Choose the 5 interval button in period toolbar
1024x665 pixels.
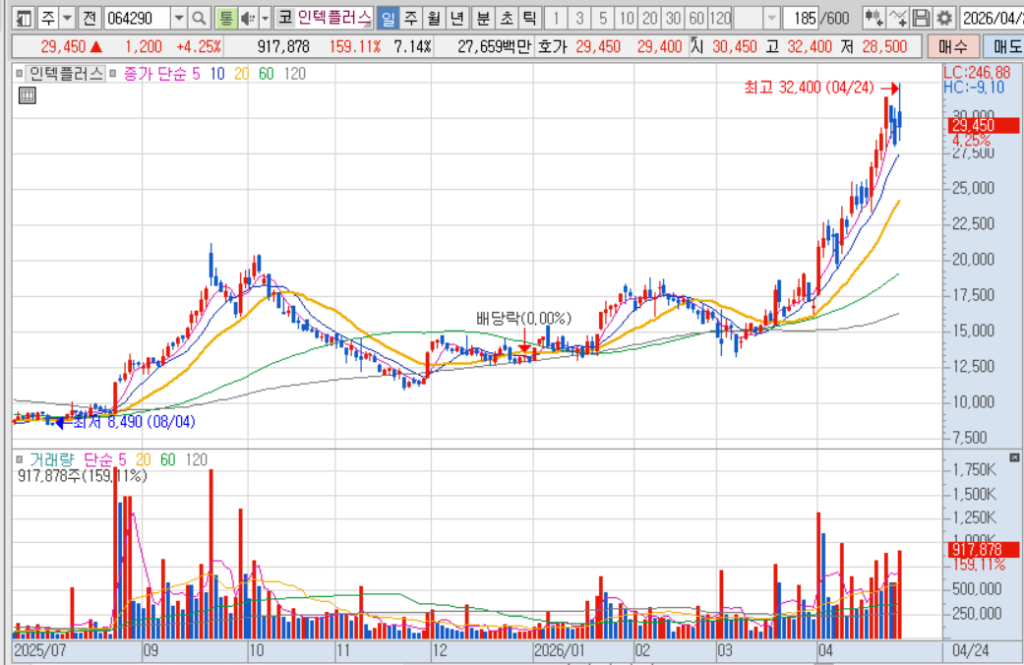(603, 18)
